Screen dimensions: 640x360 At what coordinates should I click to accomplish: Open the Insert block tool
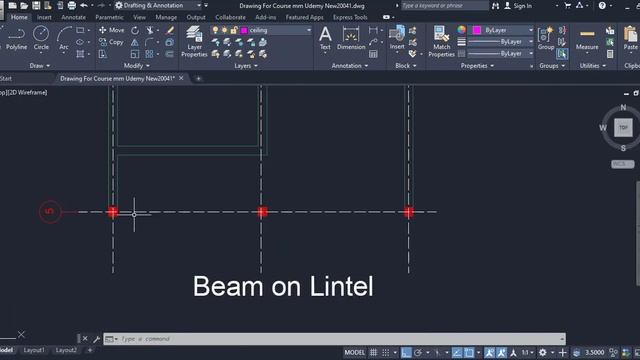(397, 38)
